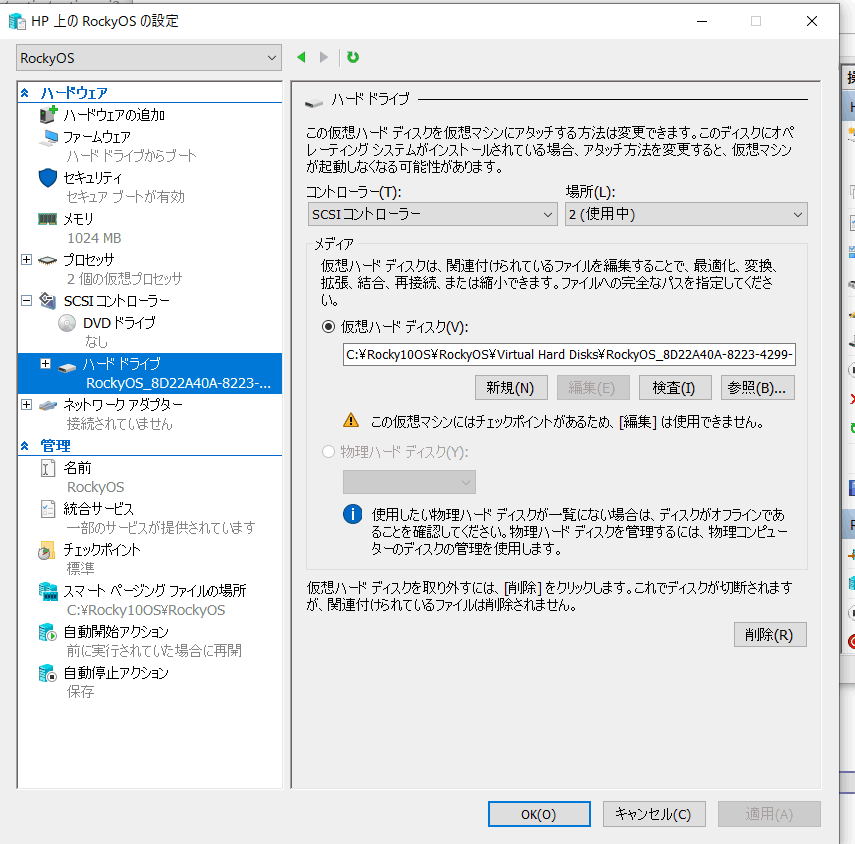Viewport: 855px width, 844px height.
Task: Click the ハード ドライブ header icon in right pane
Action: [314, 103]
